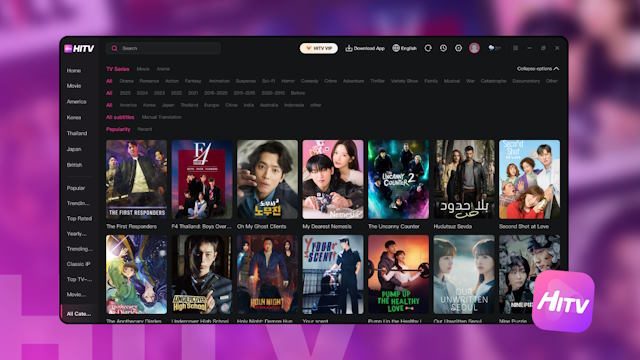The height and width of the screenshot is (360, 640).
Task: Open the Holy Night: Demon Hunters poster
Action: [267, 274]
